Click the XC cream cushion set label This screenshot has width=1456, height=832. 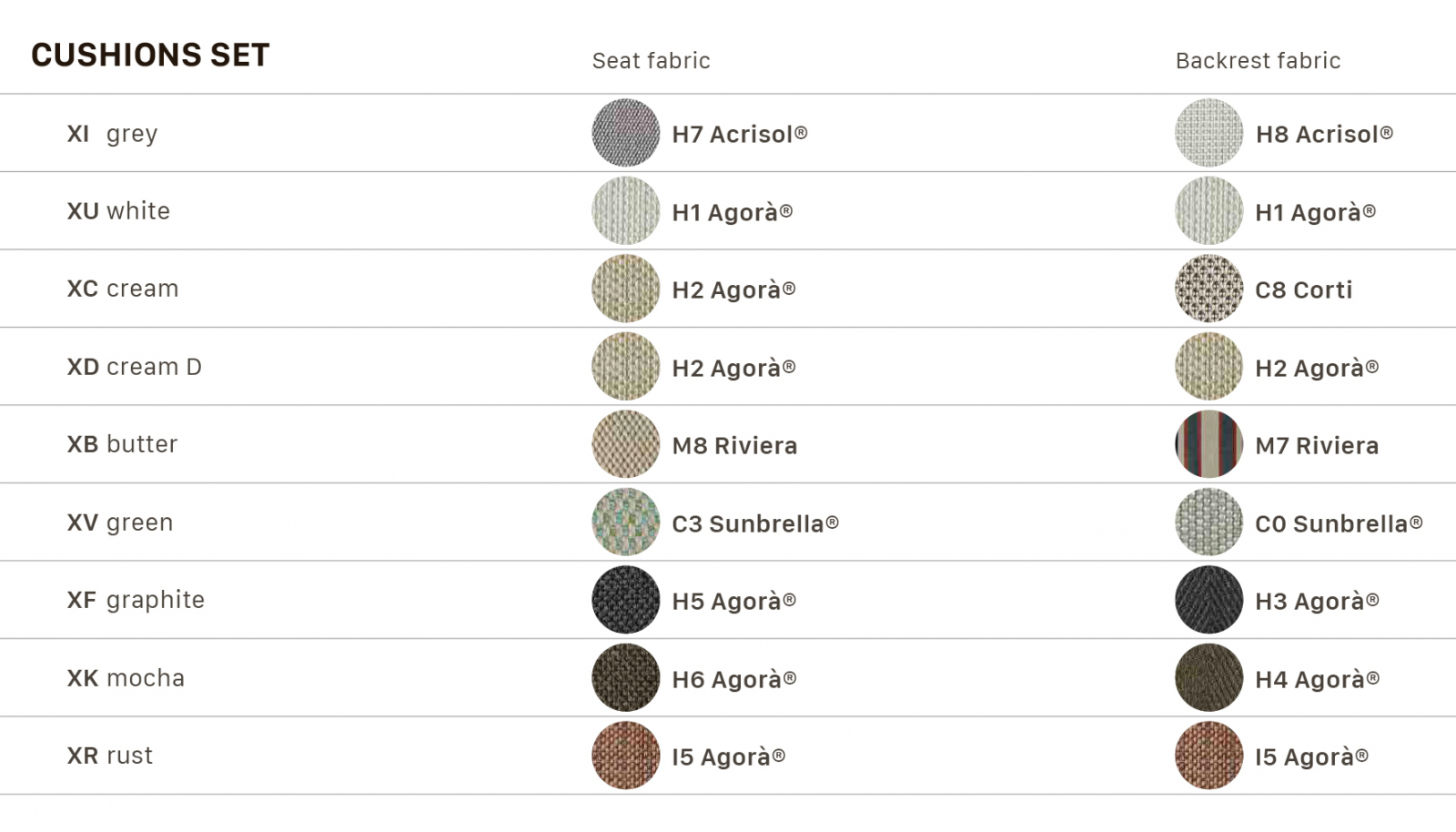(x=123, y=289)
